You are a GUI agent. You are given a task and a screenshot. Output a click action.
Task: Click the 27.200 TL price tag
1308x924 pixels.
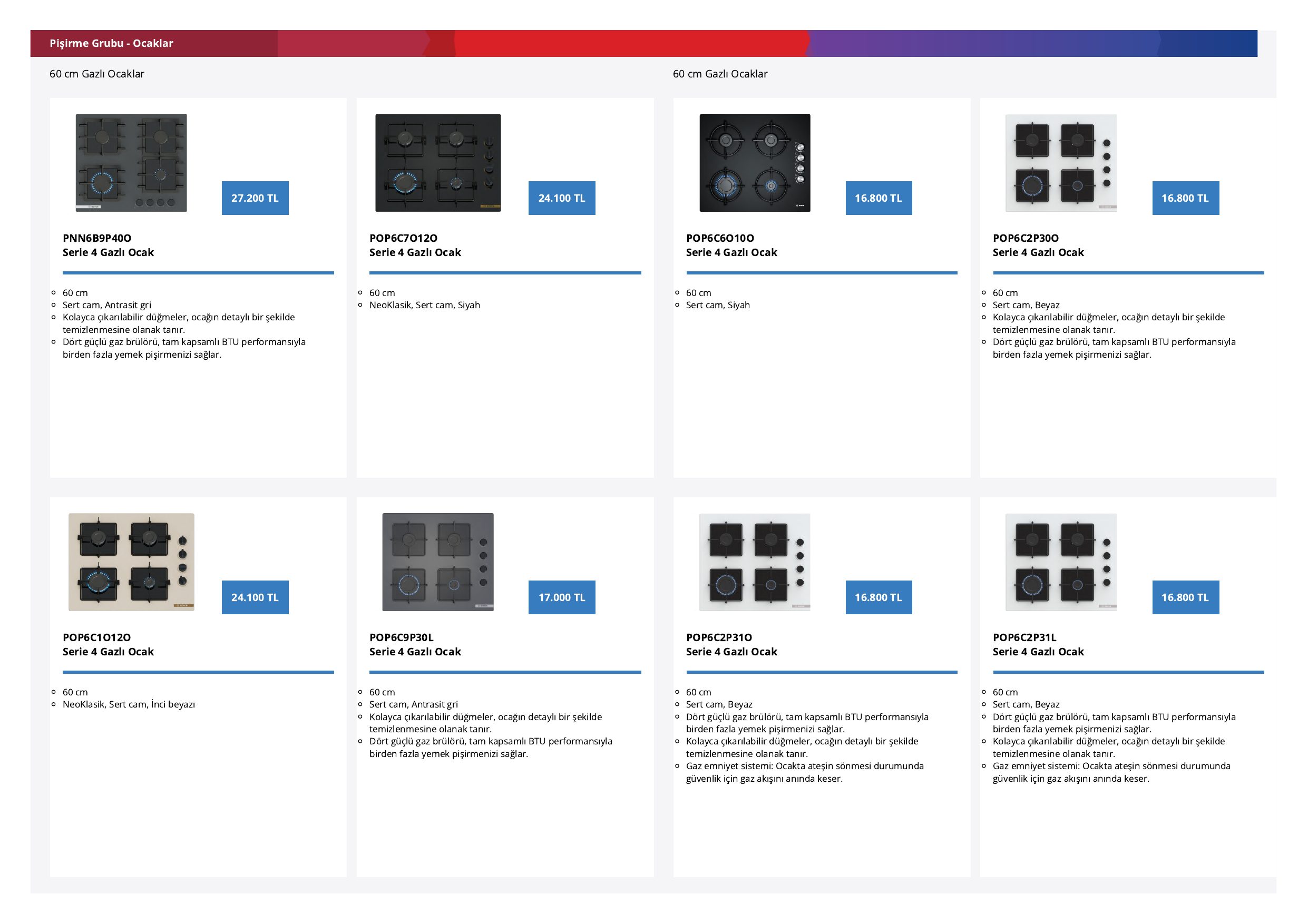(255, 198)
